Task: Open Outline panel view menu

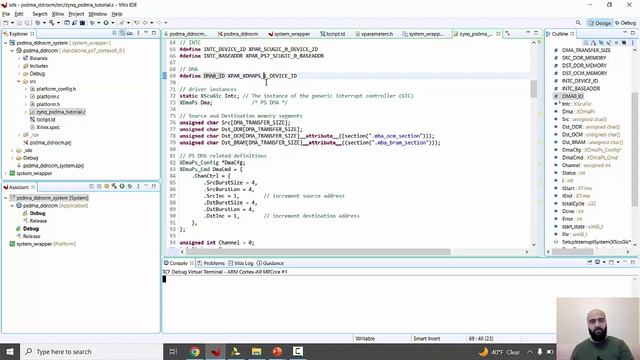Action: 633,42
